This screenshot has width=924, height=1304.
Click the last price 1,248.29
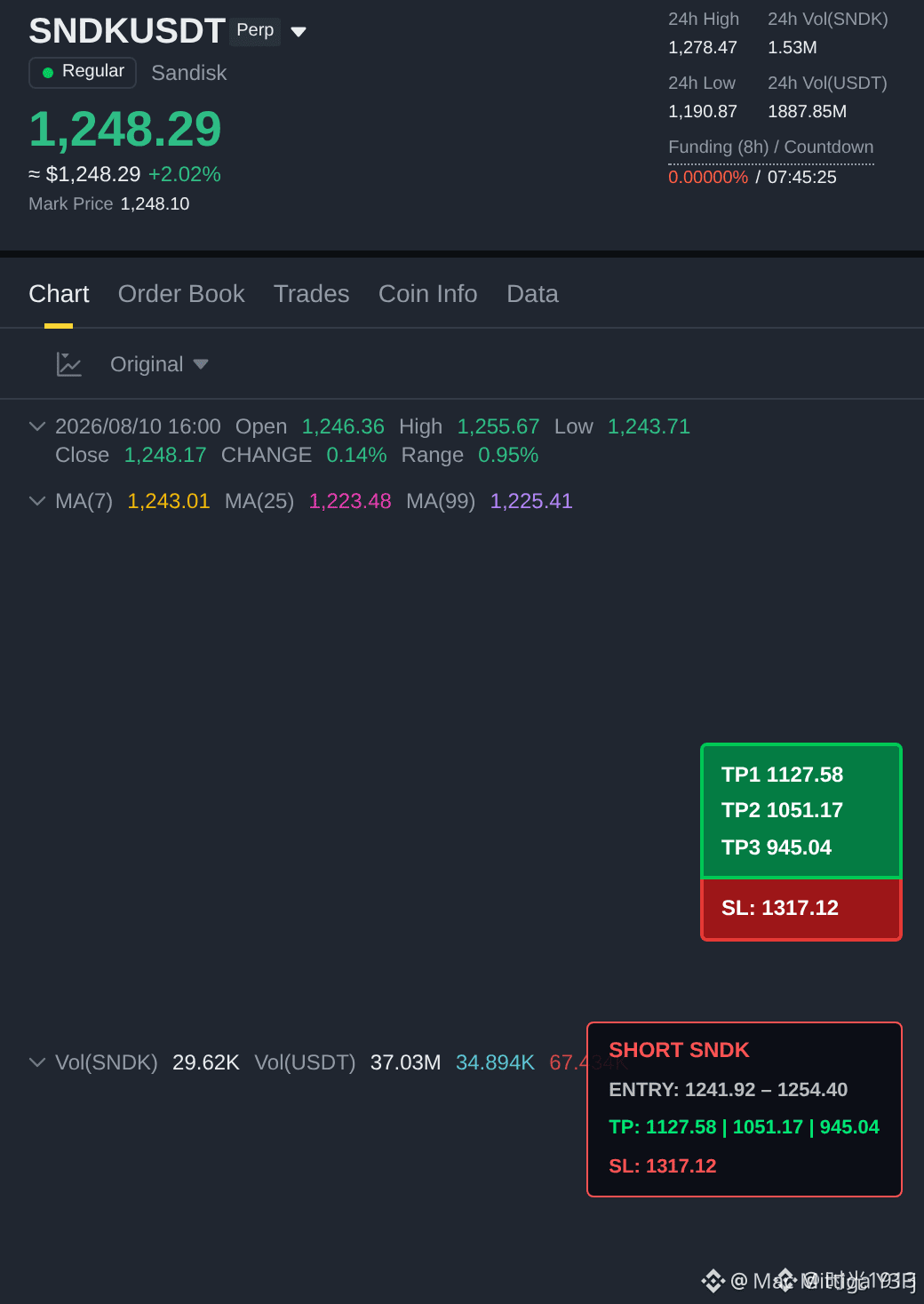125,129
